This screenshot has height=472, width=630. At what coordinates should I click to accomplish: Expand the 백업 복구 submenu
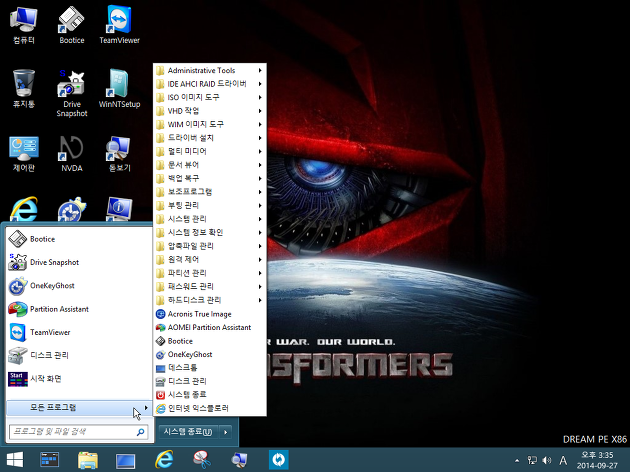pyautogui.click(x=210, y=179)
